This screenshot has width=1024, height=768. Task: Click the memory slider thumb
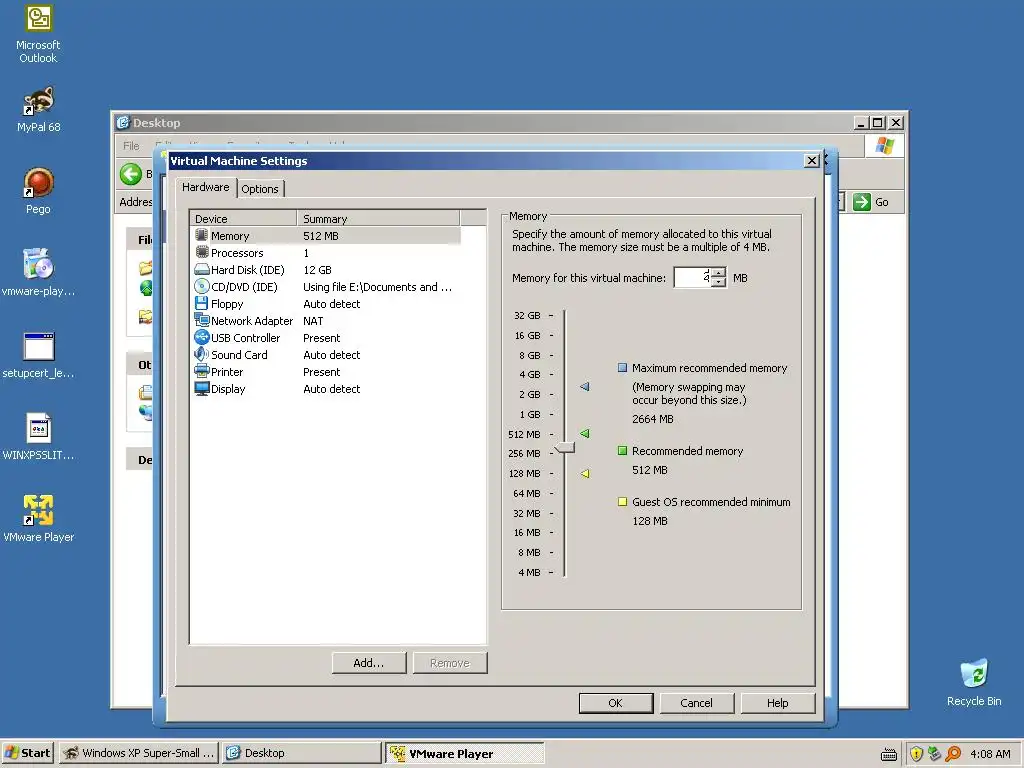[564, 447]
